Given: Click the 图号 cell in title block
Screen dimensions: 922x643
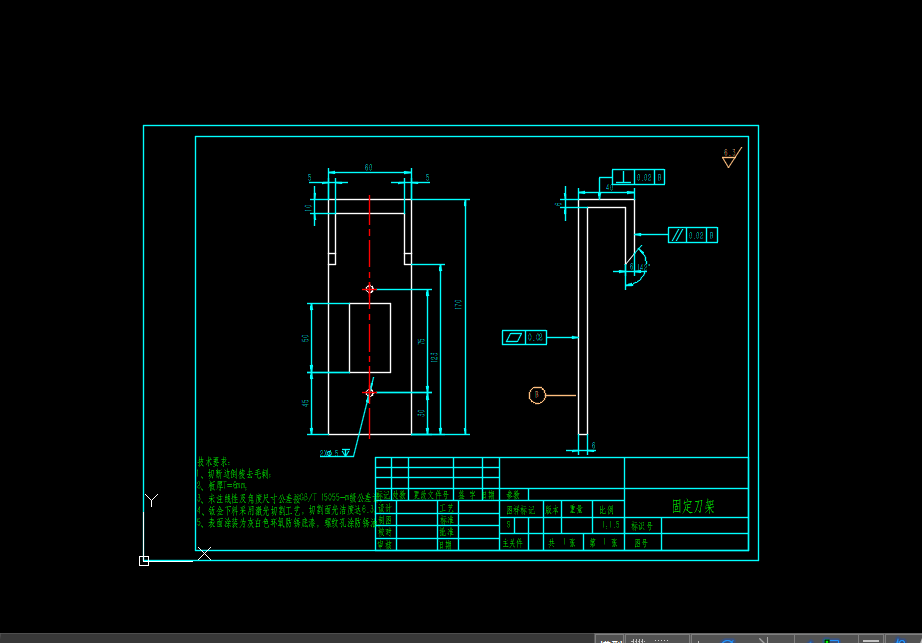Looking at the screenshot, I should pos(643,543).
